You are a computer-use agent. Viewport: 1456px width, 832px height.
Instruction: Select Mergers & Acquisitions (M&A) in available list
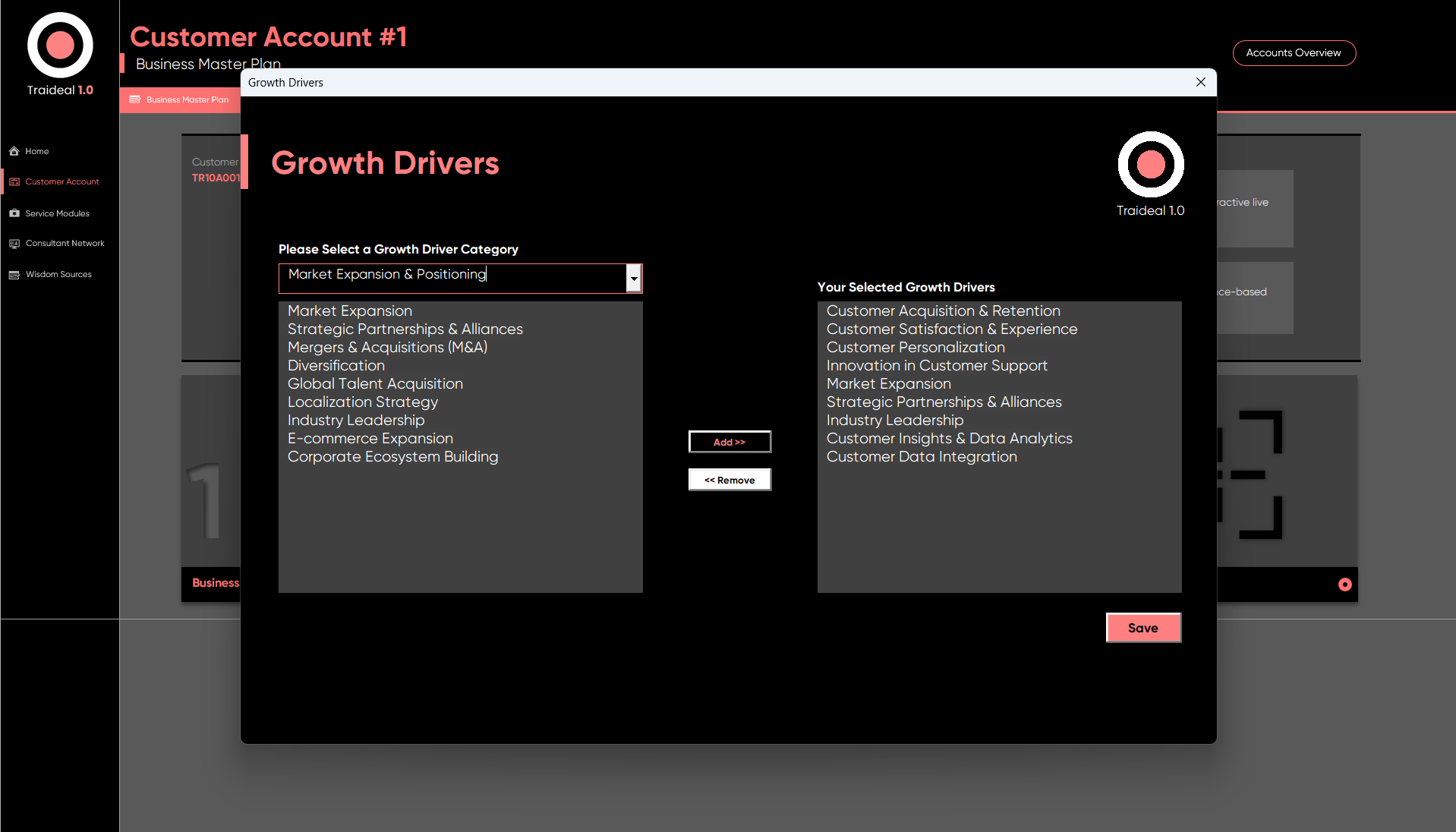pos(387,348)
